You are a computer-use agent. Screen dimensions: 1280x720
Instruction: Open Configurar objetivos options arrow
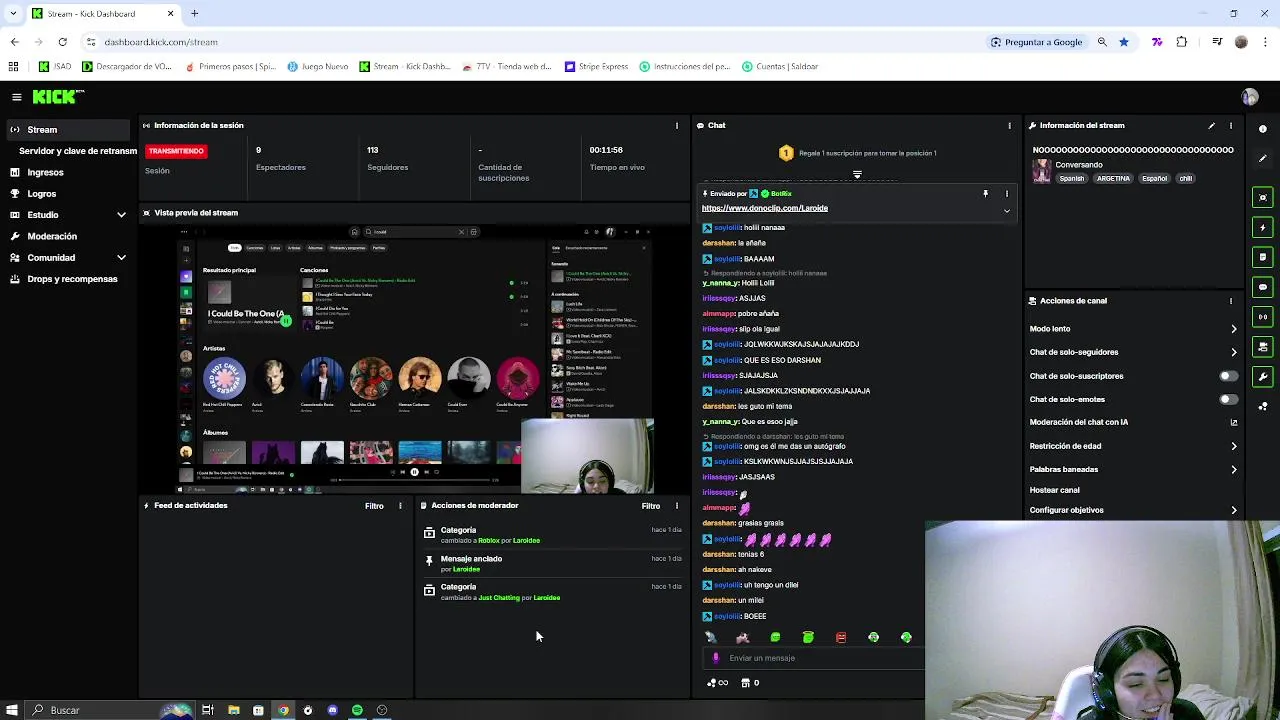tap(1233, 510)
